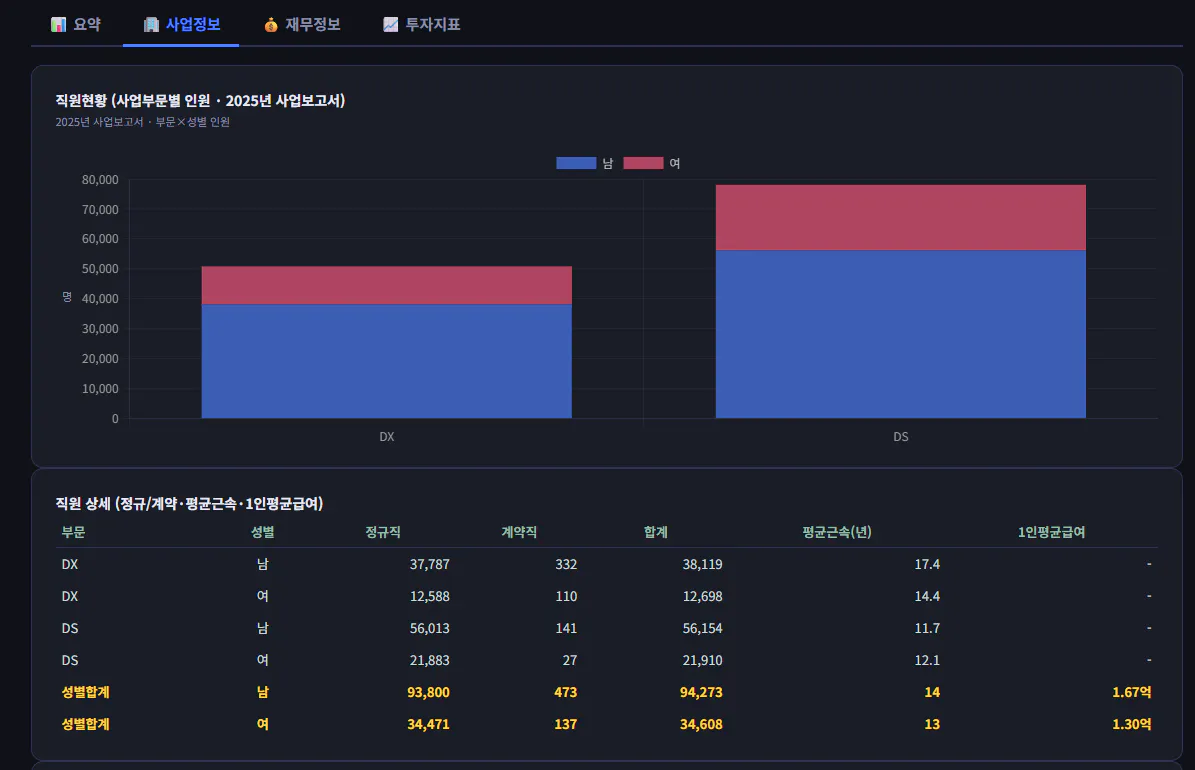
Task: Hide the 여 series via legend label
Action: pyautogui.click(x=674, y=163)
